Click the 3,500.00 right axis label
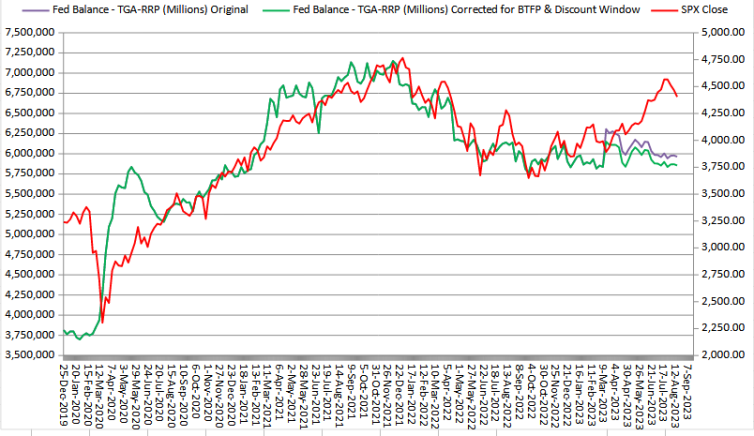 pos(723,194)
